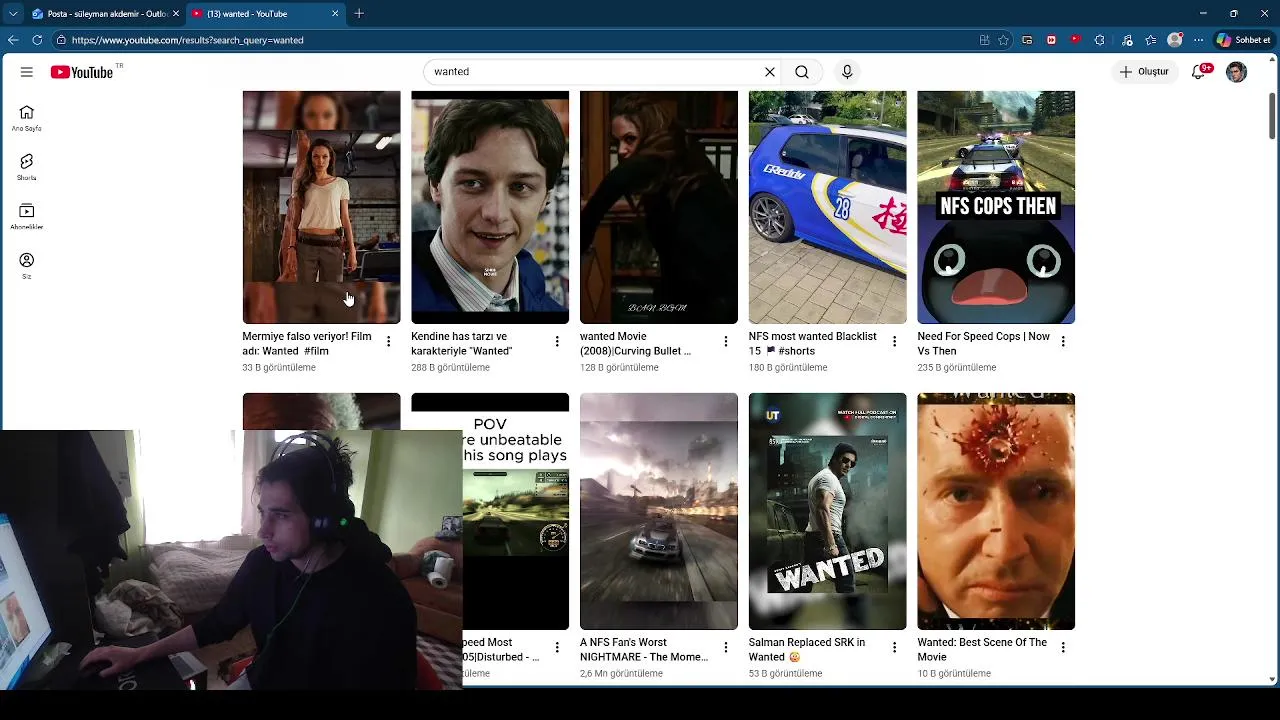1280x720 pixels.
Task: Open title 'Need For Speed Cops | Now Vs Then'
Action: [984, 344]
